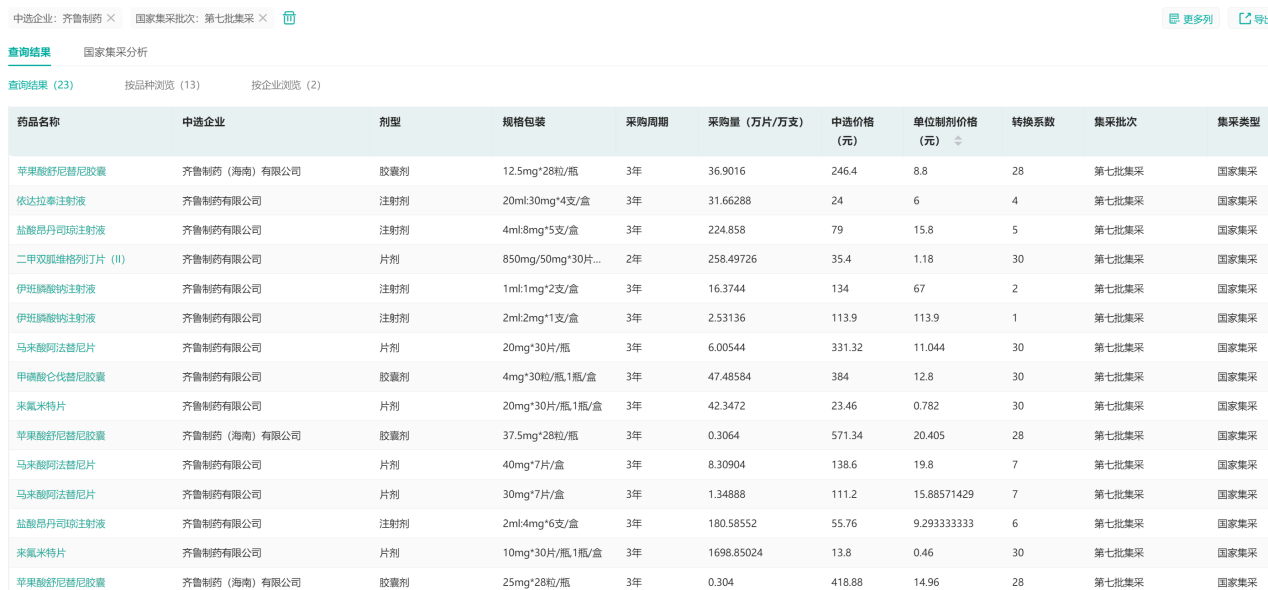This screenshot has width=1268, height=590.
Task: Click the 采购量 (万片/万支) column header
Action: click(x=755, y=122)
